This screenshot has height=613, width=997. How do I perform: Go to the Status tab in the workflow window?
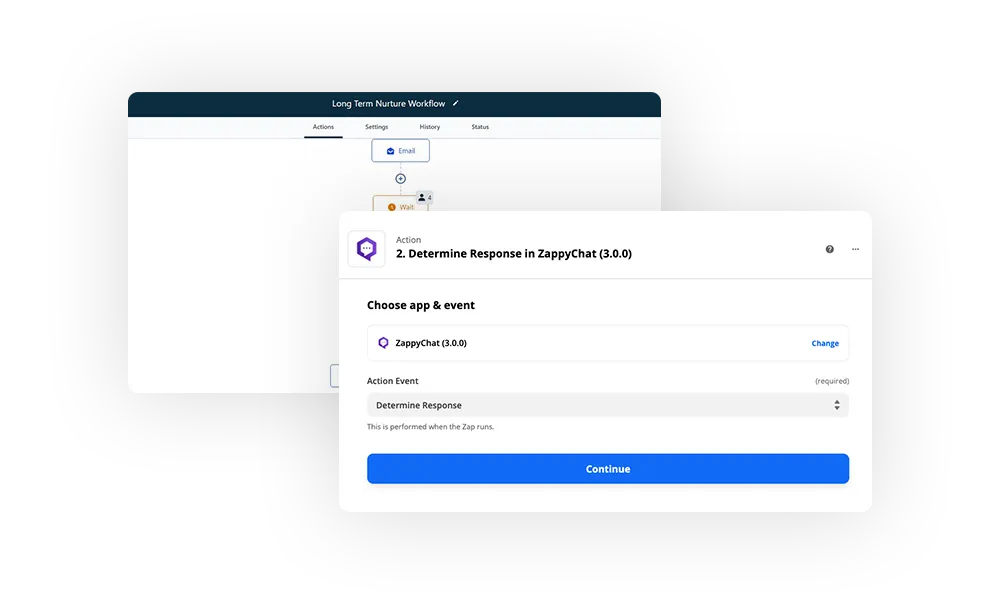(x=480, y=127)
